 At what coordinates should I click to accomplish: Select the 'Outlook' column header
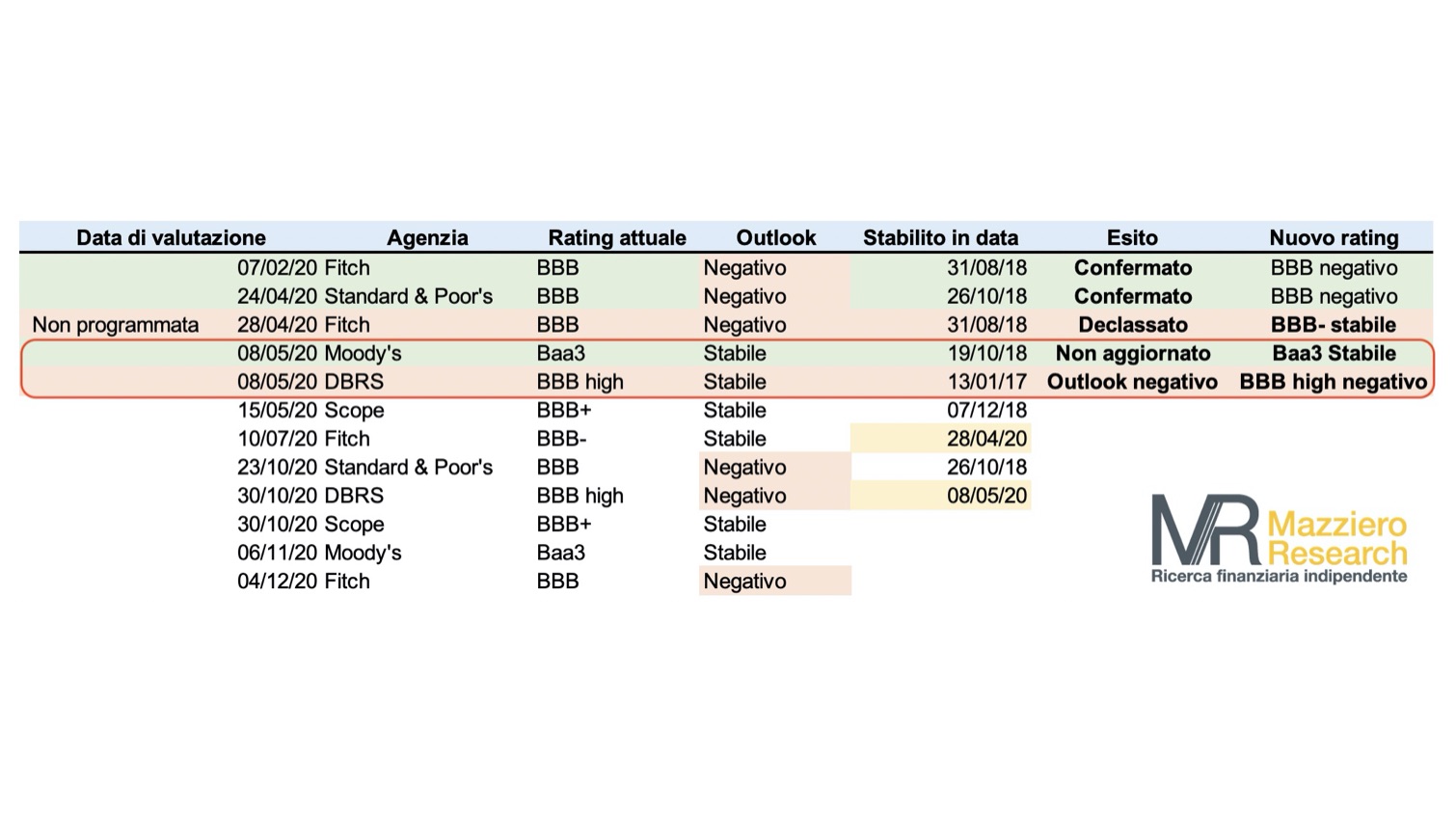775,238
